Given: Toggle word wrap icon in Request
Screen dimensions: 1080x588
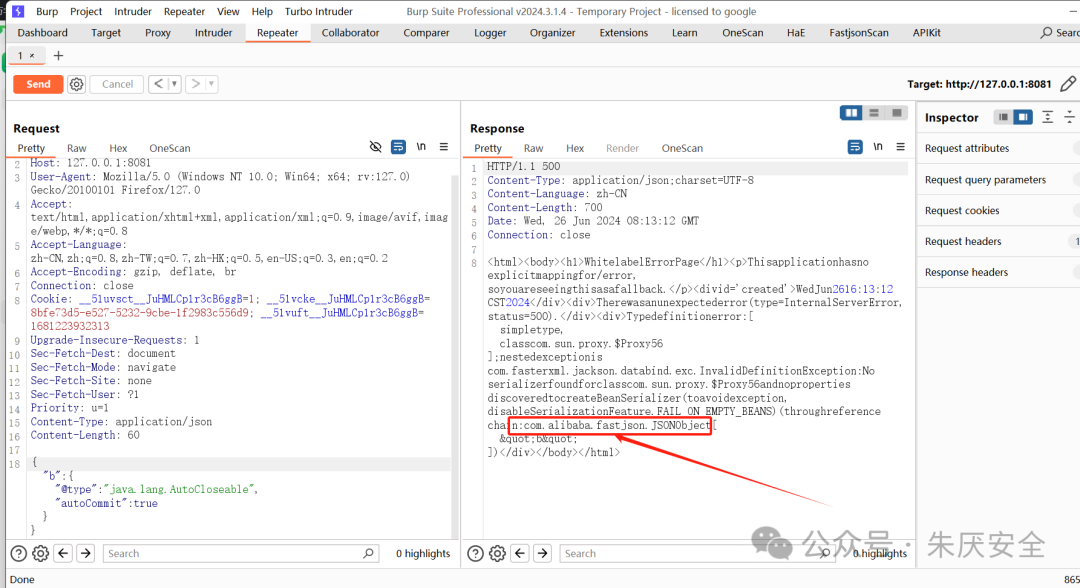Looking at the screenshot, I should [x=398, y=147].
